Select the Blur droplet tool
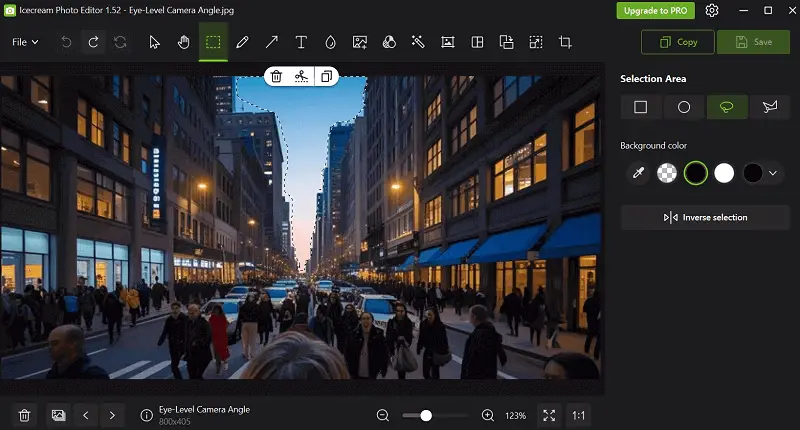This screenshot has width=800, height=430. point(331,42)
